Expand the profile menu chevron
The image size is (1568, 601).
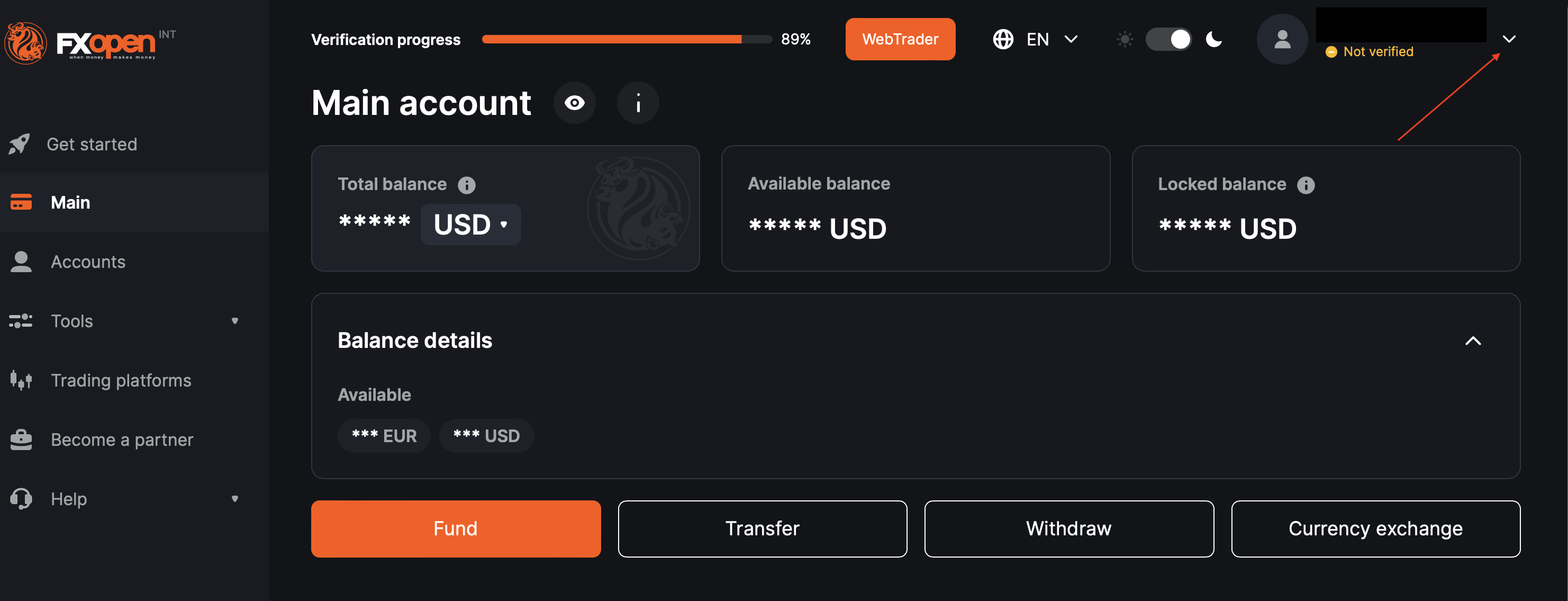(x=1508, y=40)
